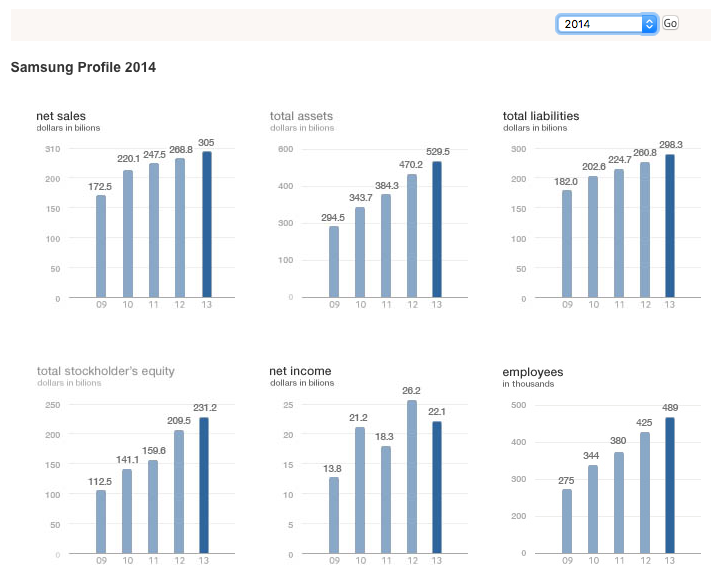The height and width of the screenshot is (579, 728).
Task: Select the 489 employees bar
Action: pyautogui.click(x=670, y=485)
